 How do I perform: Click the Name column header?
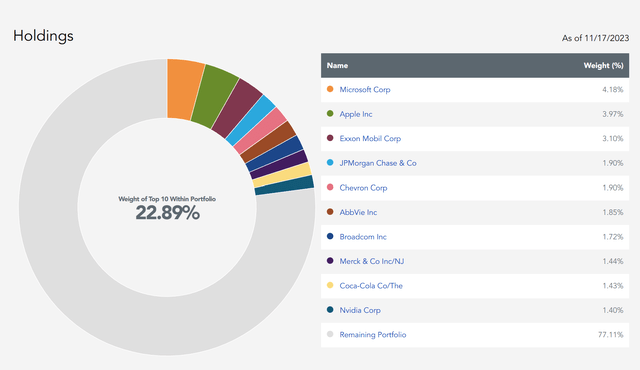pos(337,65)
